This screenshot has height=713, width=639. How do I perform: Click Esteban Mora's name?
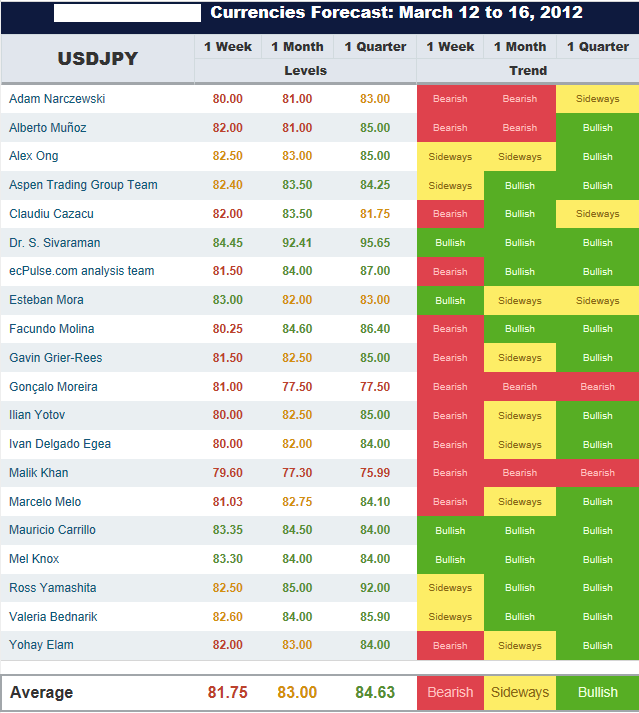(46, 300)
